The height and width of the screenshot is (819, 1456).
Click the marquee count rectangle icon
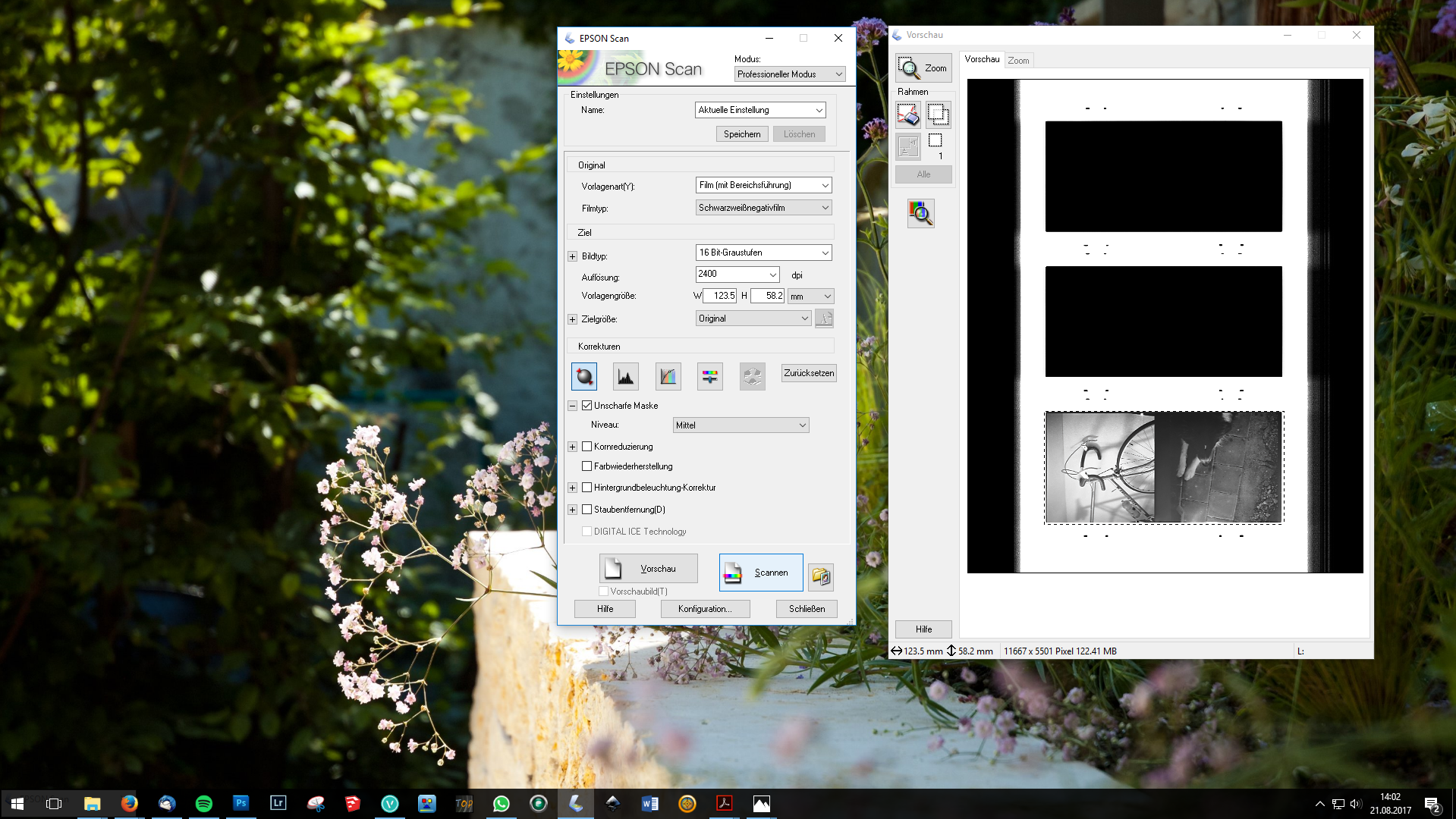pyautogui.click(x=936, y=140)
